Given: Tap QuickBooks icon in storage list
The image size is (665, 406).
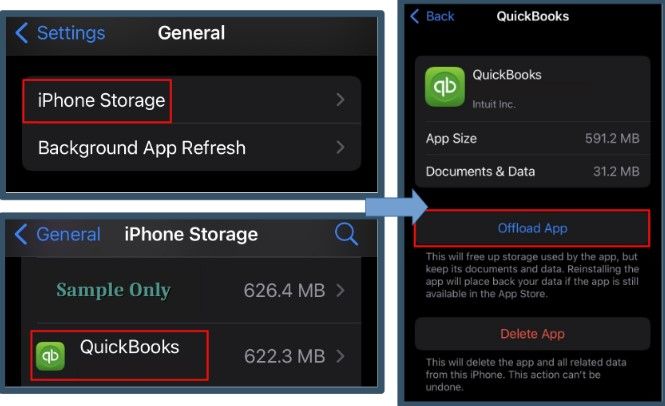Looking at the screenshot, I should click(x=50, y=356).
